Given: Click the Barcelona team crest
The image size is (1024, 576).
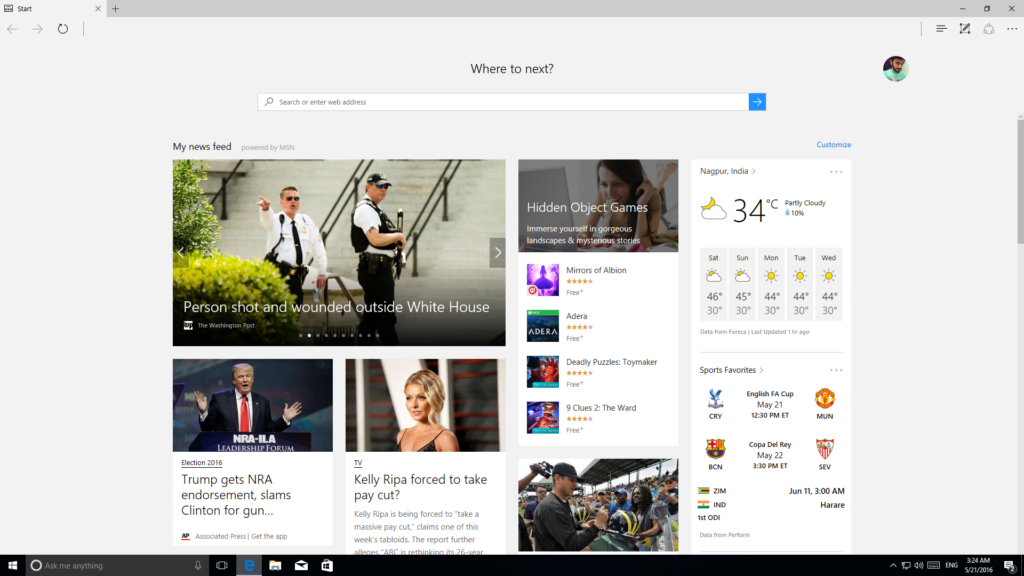Looking at the screenshot, I should (x=715, y=449).
